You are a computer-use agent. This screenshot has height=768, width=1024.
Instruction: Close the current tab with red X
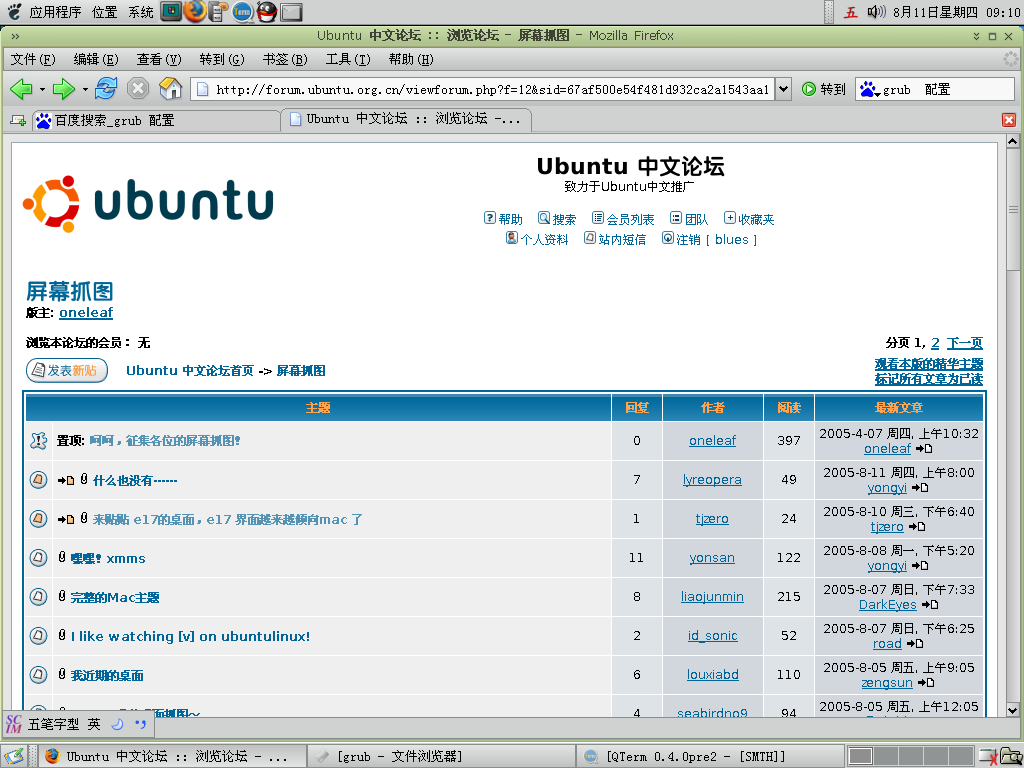pyautogui.click(x=1009, y=120)
